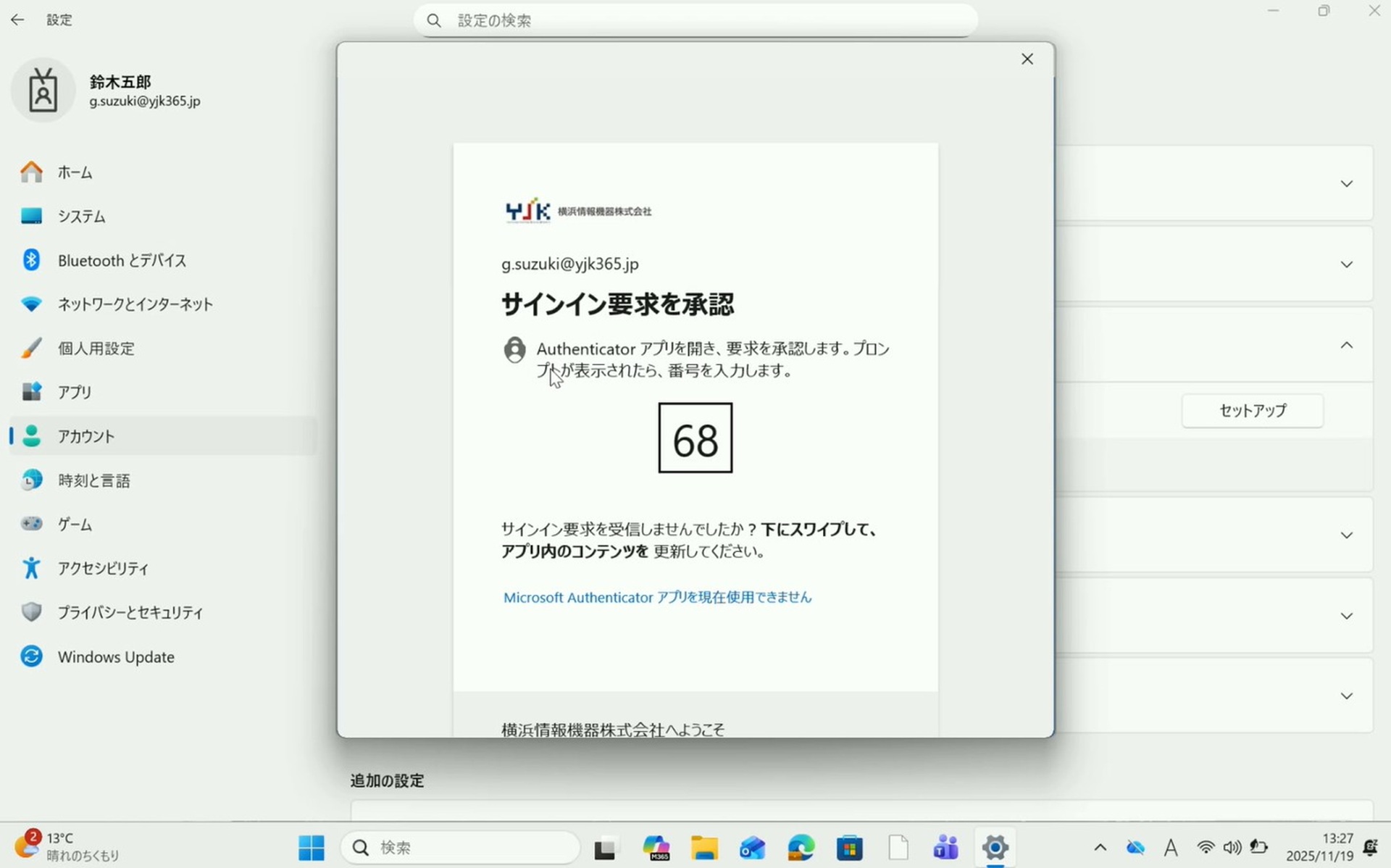Open プライバシーとセキュリティ settings
Screen dimensions: 1391x868
[x=130, y=613]
